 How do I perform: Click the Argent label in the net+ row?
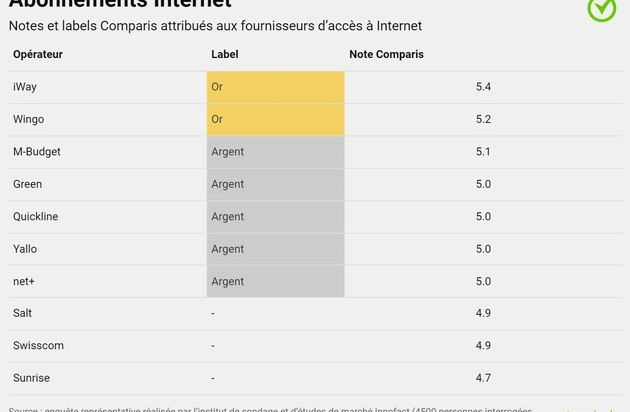click(228, 281)
